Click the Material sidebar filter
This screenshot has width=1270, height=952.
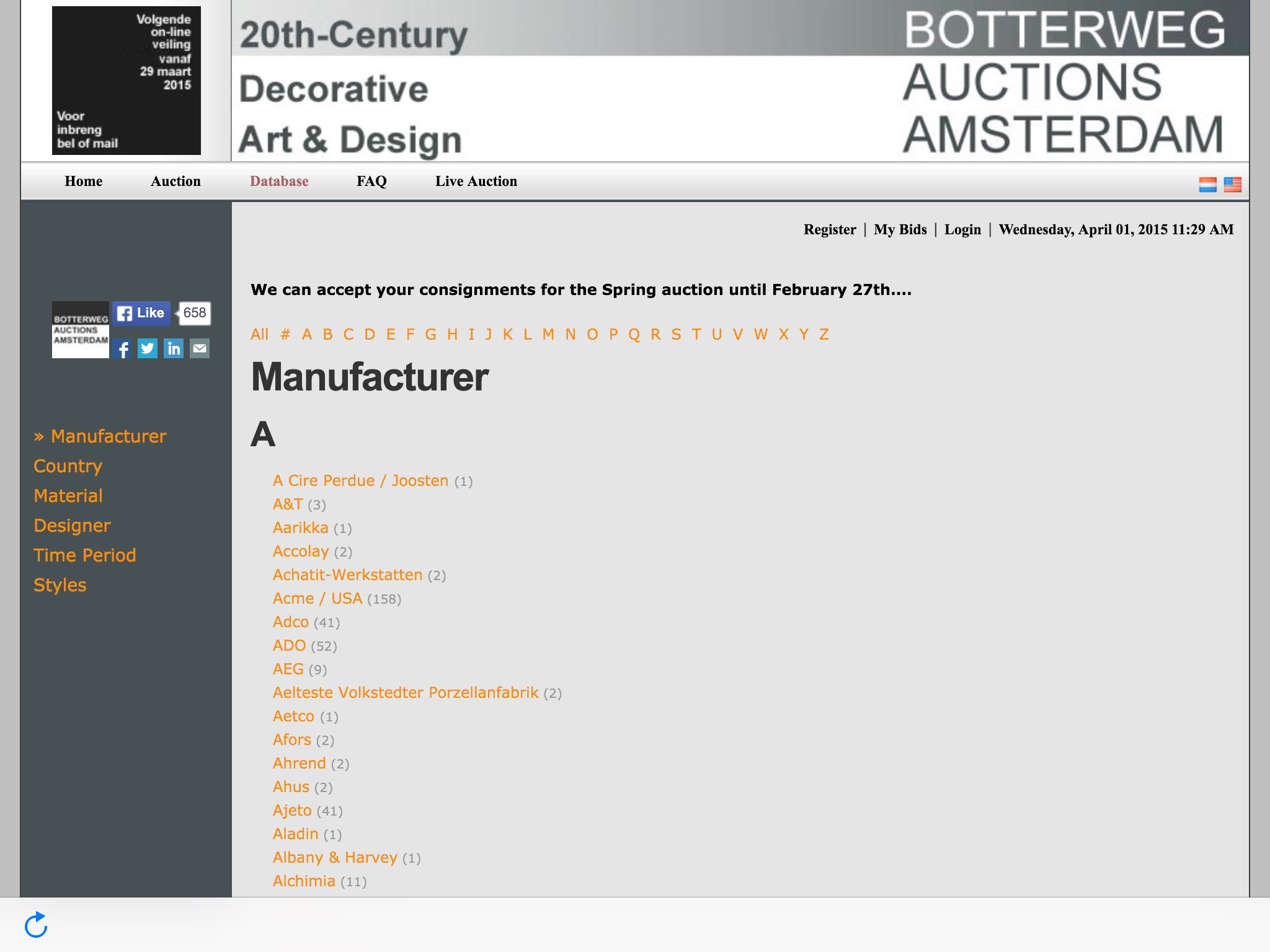pyautogui.click(x=67, y=495)
